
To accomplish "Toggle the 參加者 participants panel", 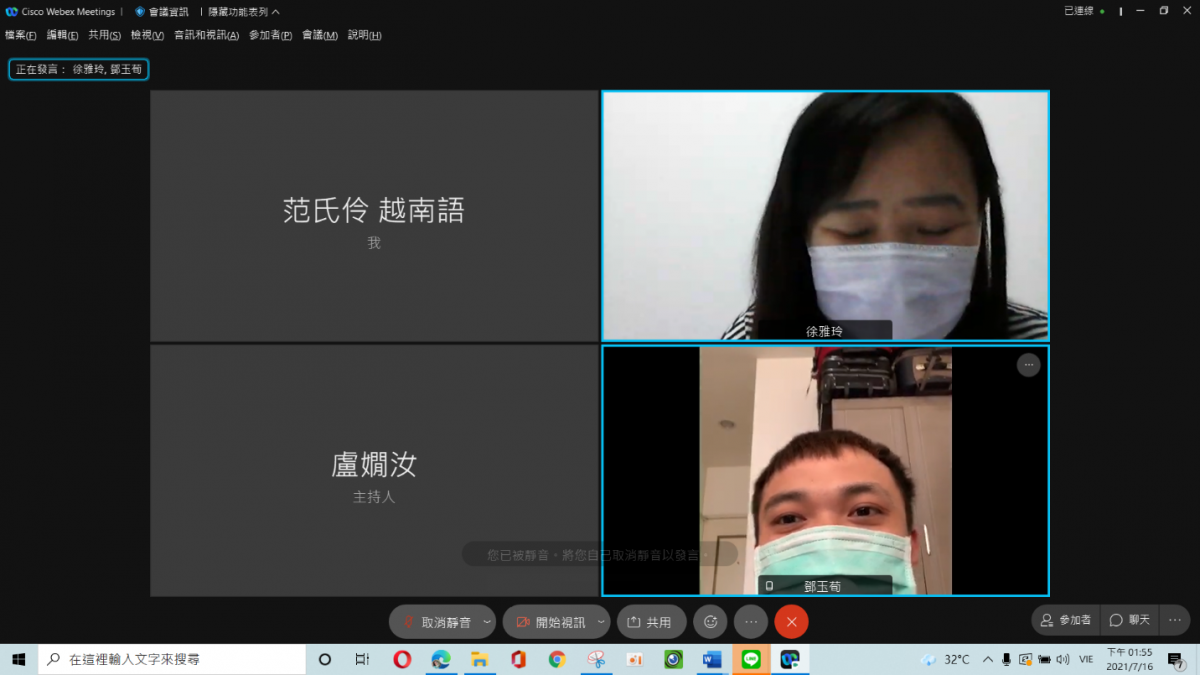I will coord(1065,620).
